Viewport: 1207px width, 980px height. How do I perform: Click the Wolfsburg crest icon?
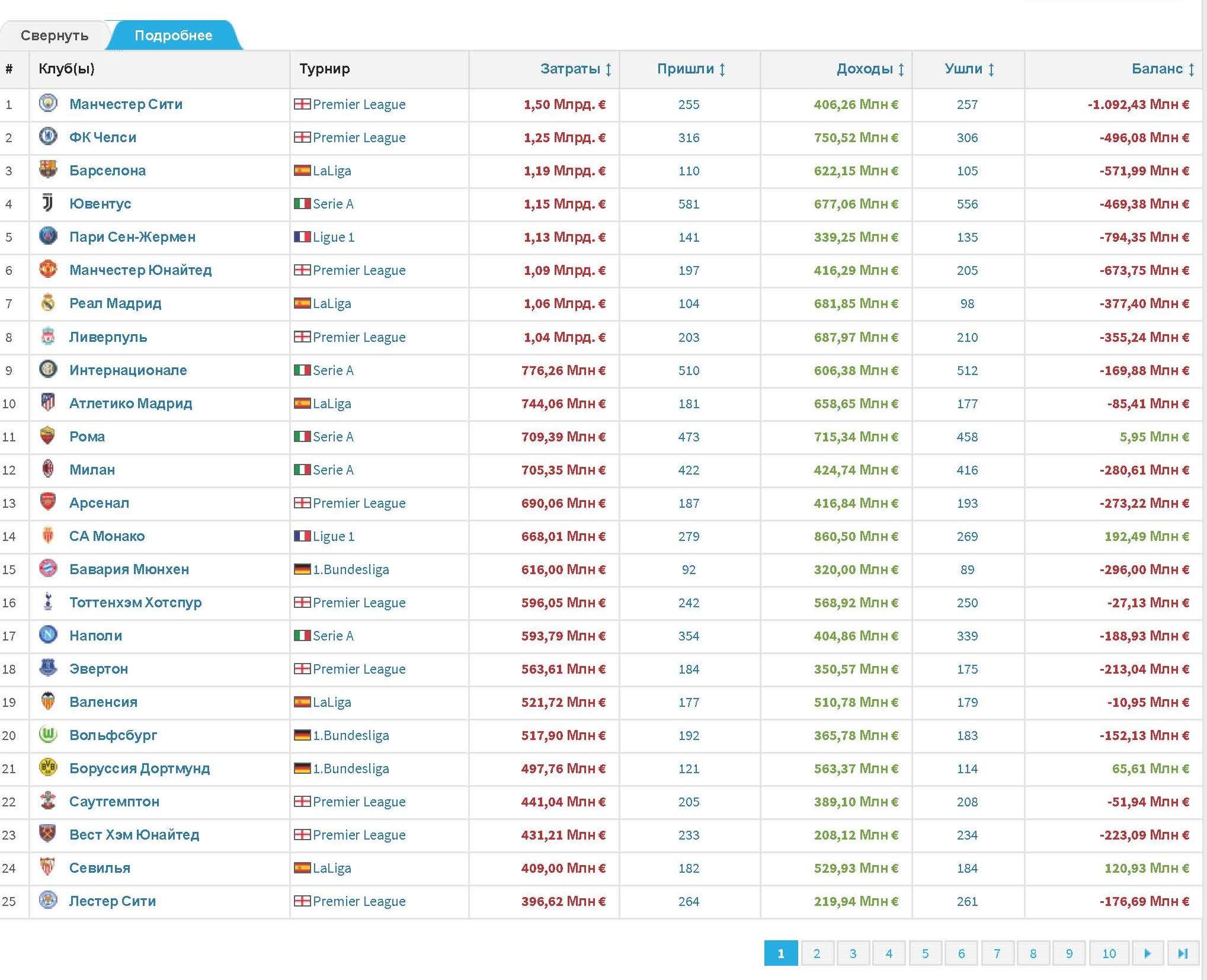point(48,735)
